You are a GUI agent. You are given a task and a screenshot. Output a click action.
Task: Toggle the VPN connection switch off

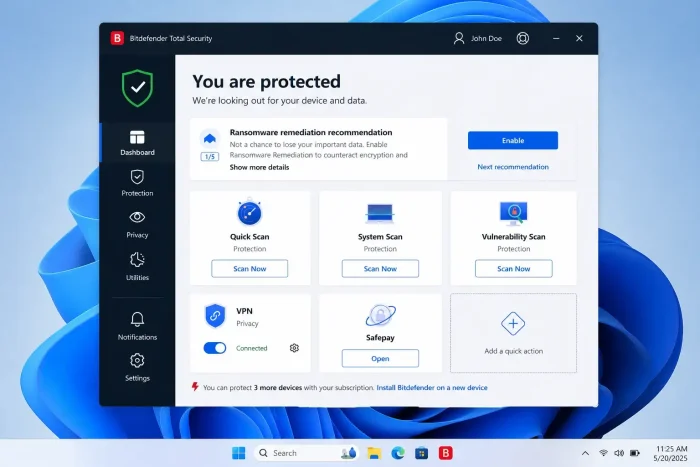point(215,348)
